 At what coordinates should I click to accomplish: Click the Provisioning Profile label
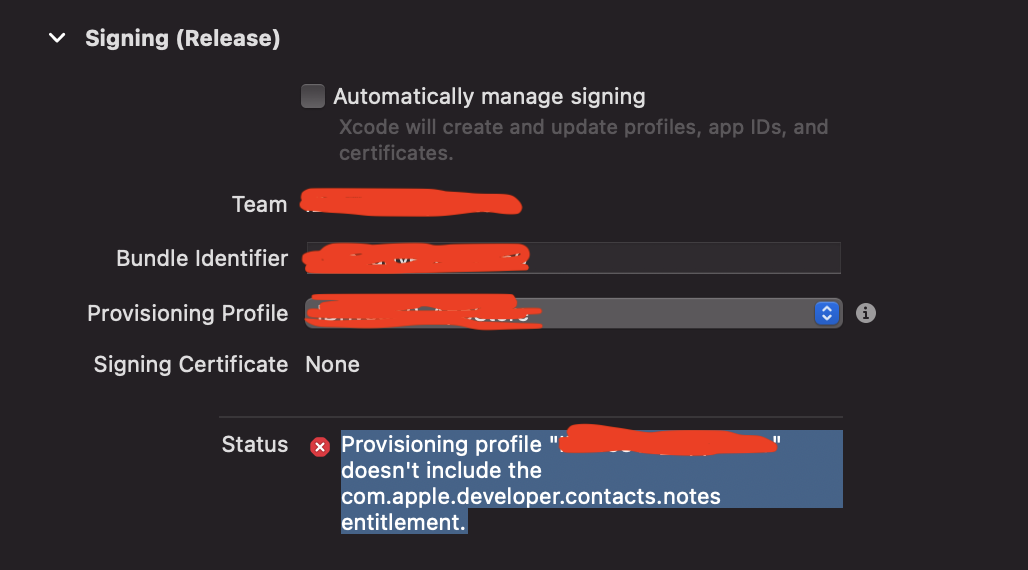point(188,313)
